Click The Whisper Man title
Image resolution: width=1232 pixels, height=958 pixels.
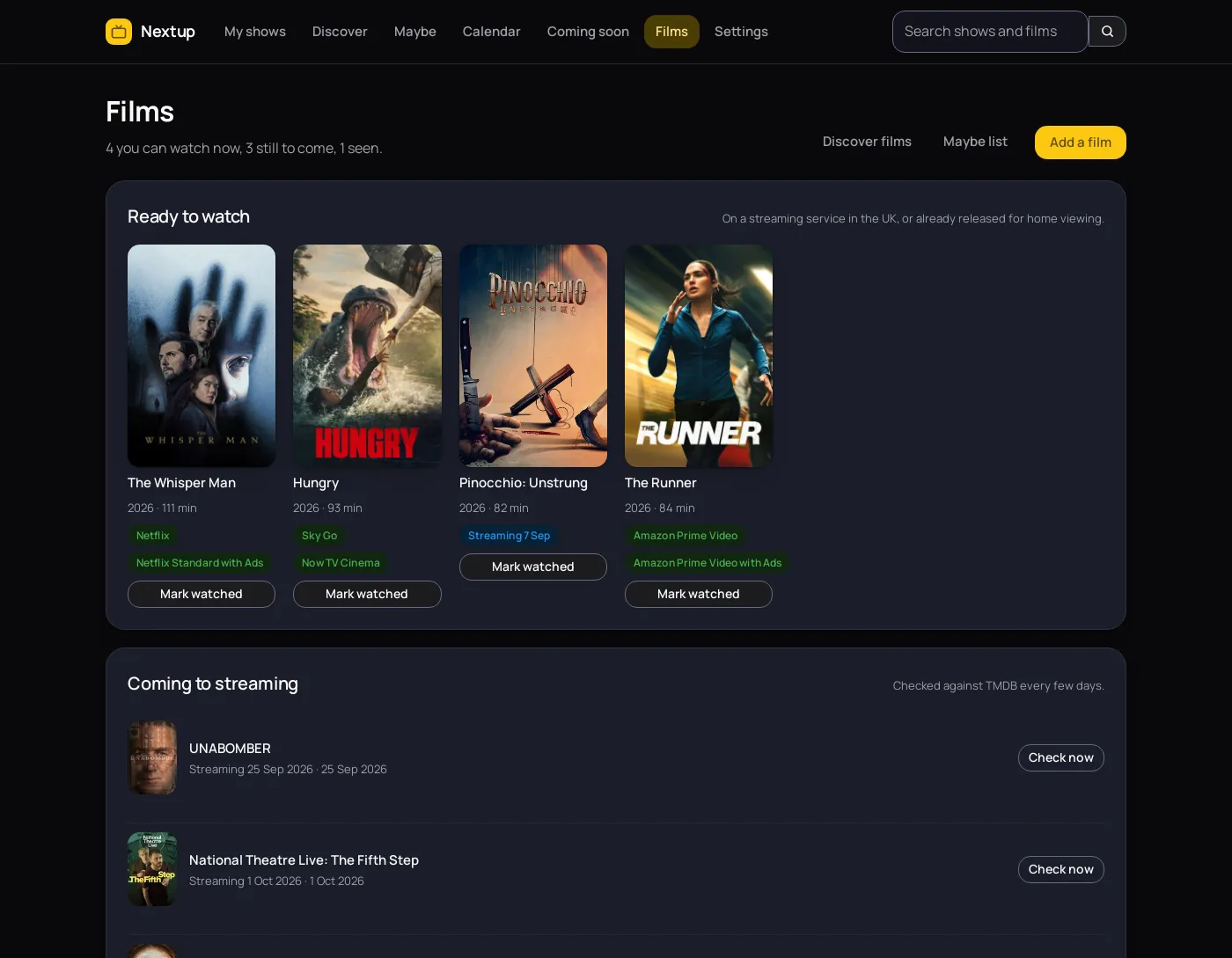click(x=181, y=483)
